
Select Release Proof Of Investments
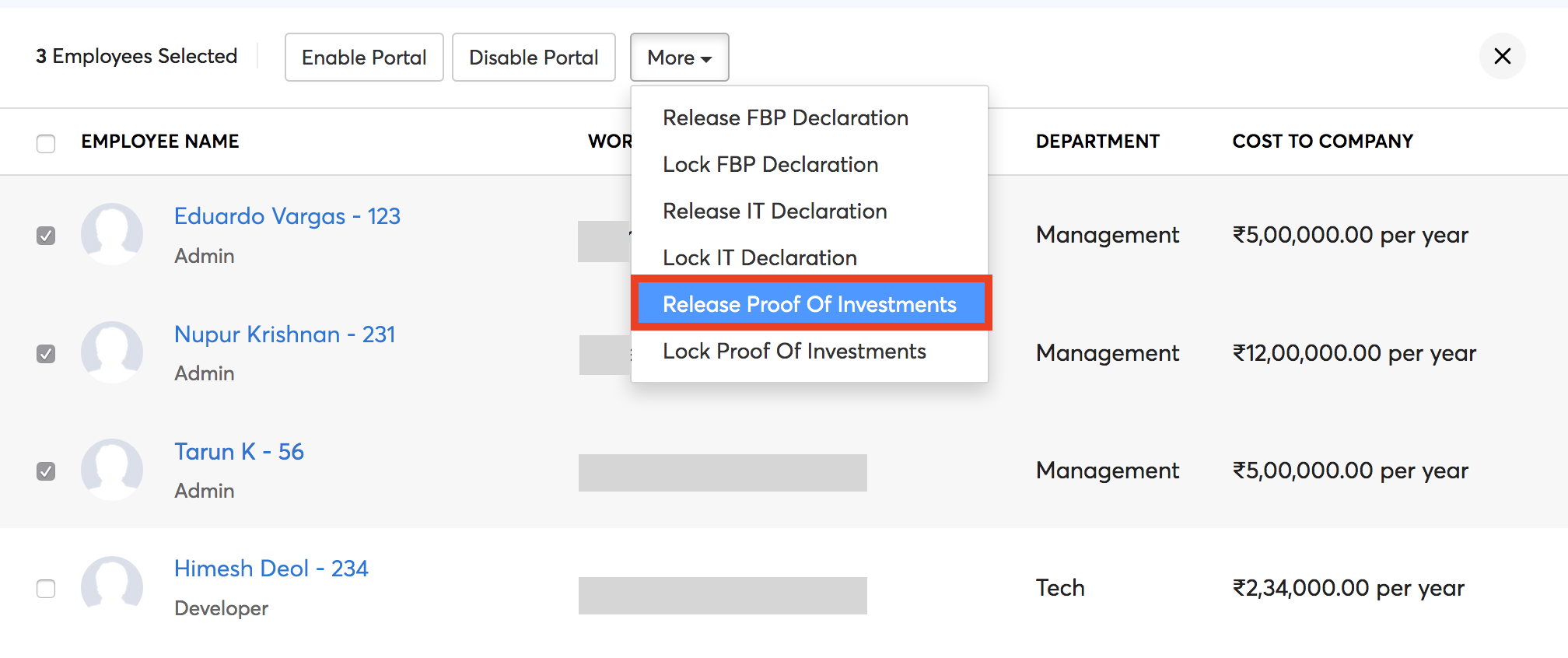(809, 304)
